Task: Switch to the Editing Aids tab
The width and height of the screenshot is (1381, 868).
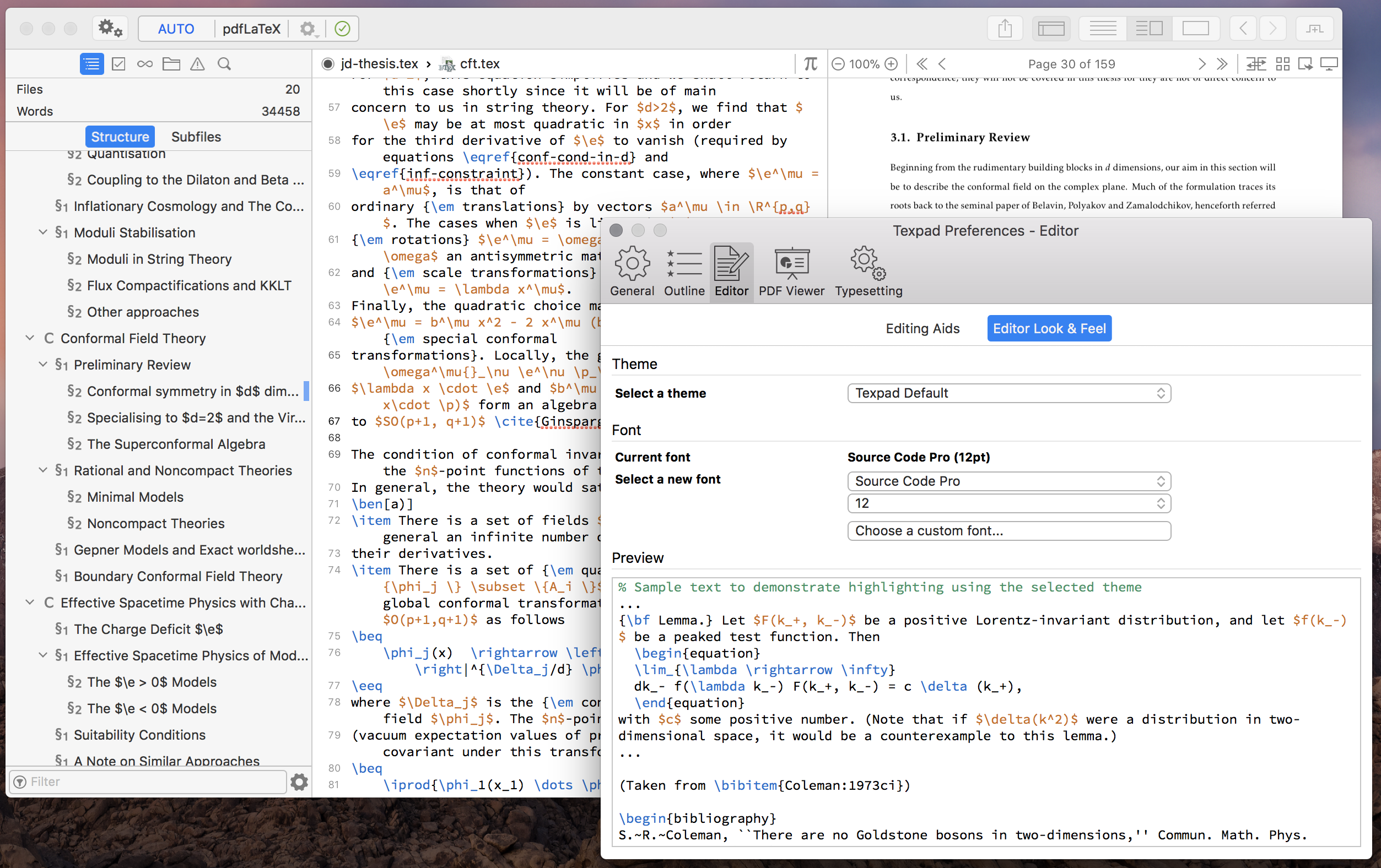Action: coord(921,328)
